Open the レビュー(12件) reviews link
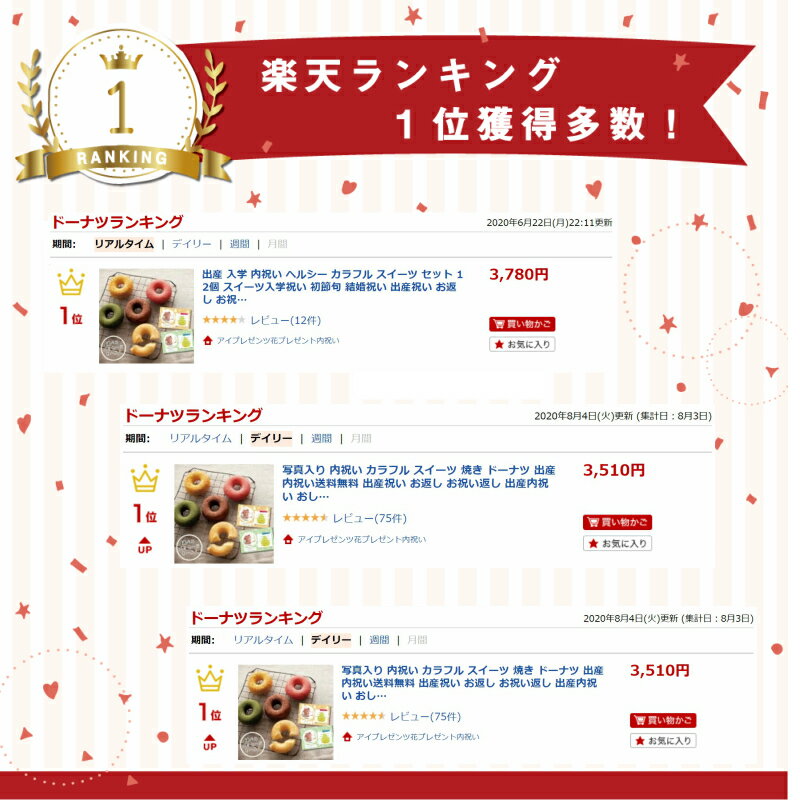The height and width of the screenshot is (800, 800). click(286, 320)
